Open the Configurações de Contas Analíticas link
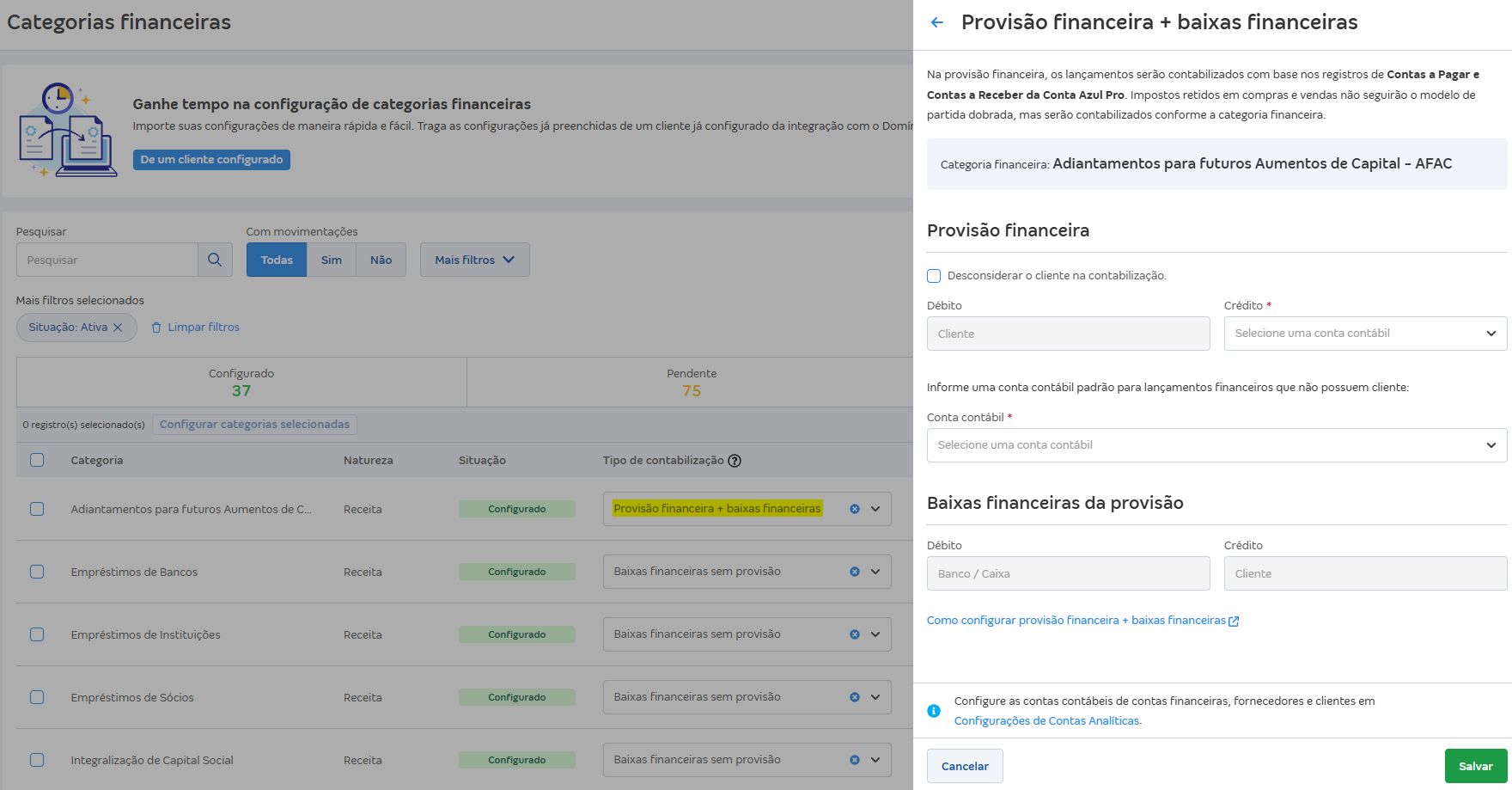This screenshot has width=1512, height=790. click(x=1047, y=720)
